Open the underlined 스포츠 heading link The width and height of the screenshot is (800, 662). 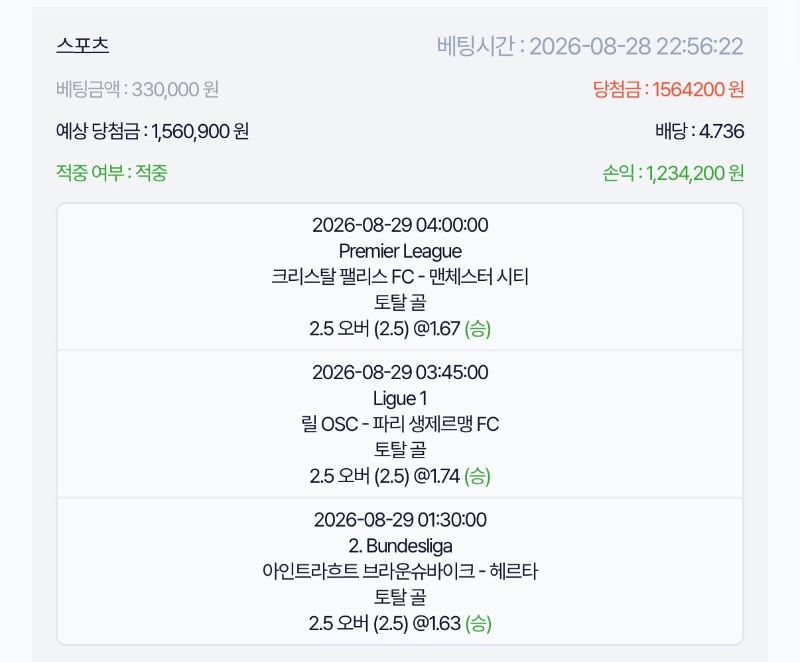(83, 45)
